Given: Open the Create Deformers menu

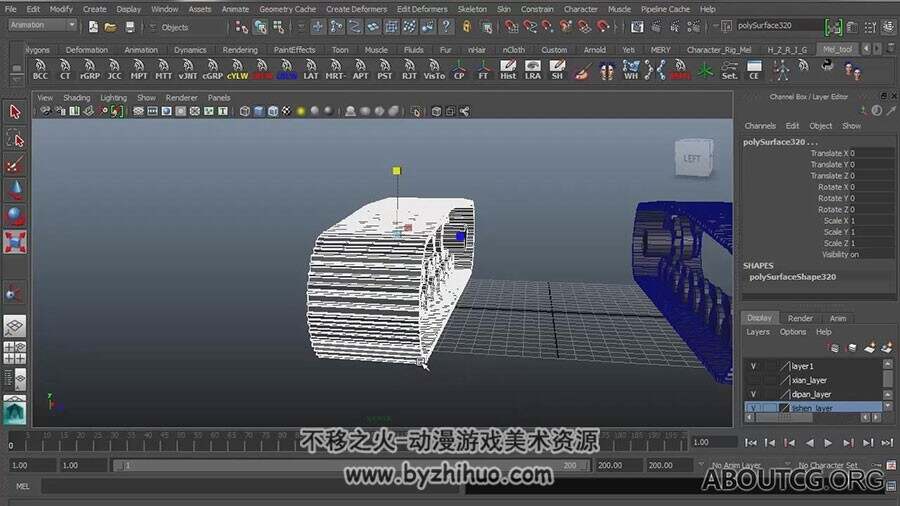Looking at the screenshot, I should (x=356, y=9).
